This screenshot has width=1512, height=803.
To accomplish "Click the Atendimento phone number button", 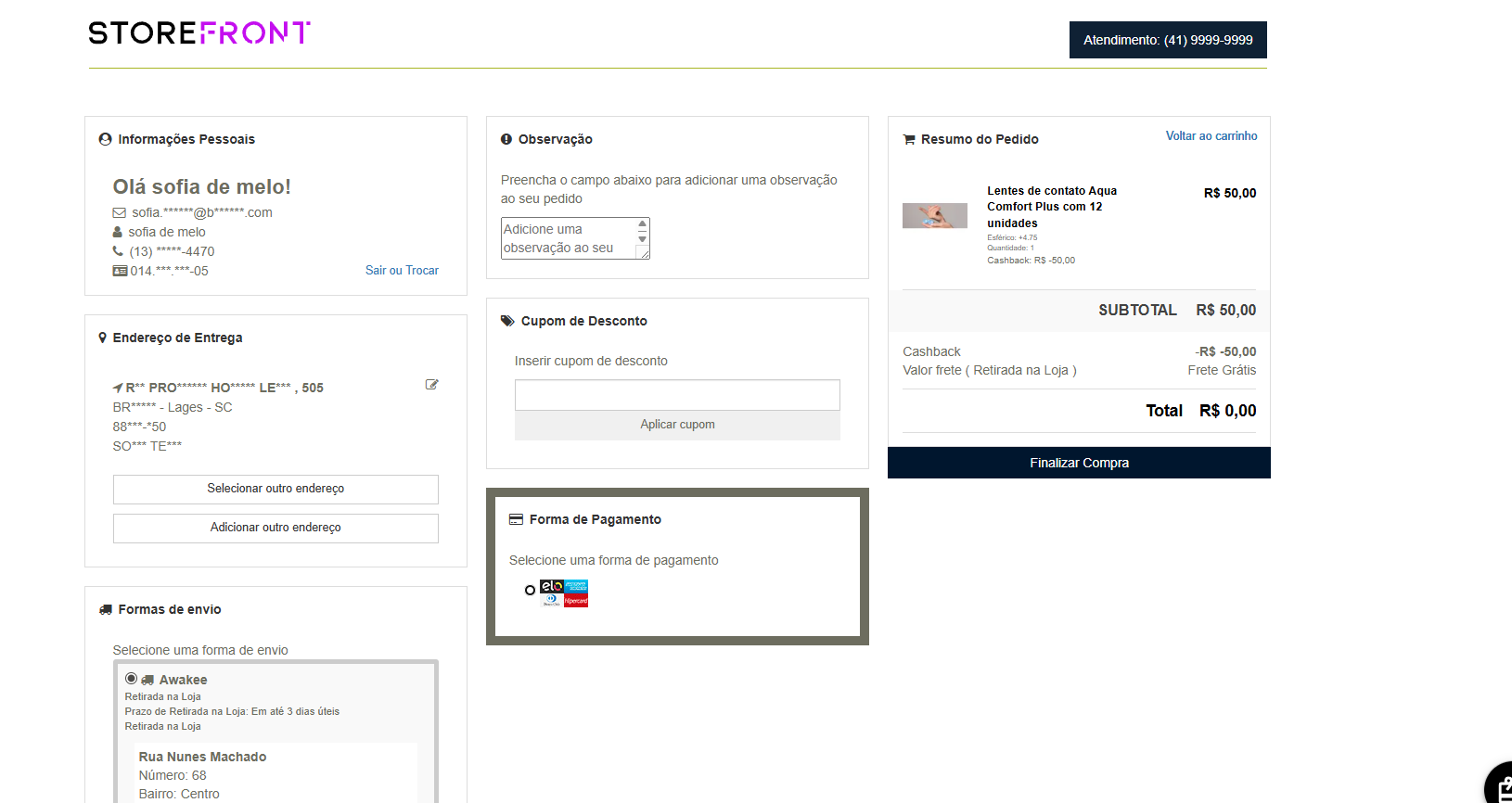I will [x=1168, y=40].
